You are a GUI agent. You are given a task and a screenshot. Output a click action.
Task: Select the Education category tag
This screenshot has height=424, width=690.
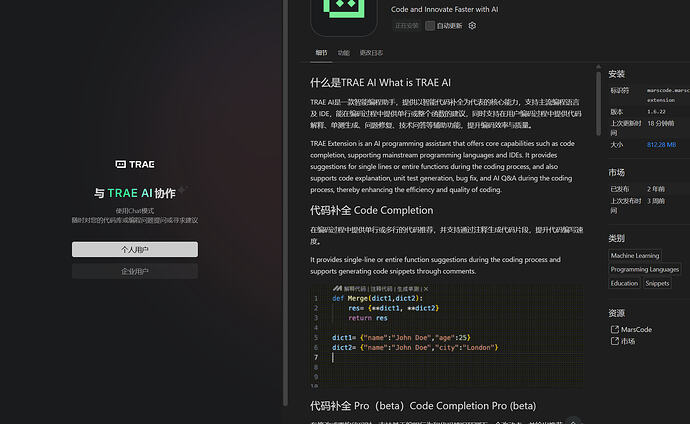click(x=624, y=283)
